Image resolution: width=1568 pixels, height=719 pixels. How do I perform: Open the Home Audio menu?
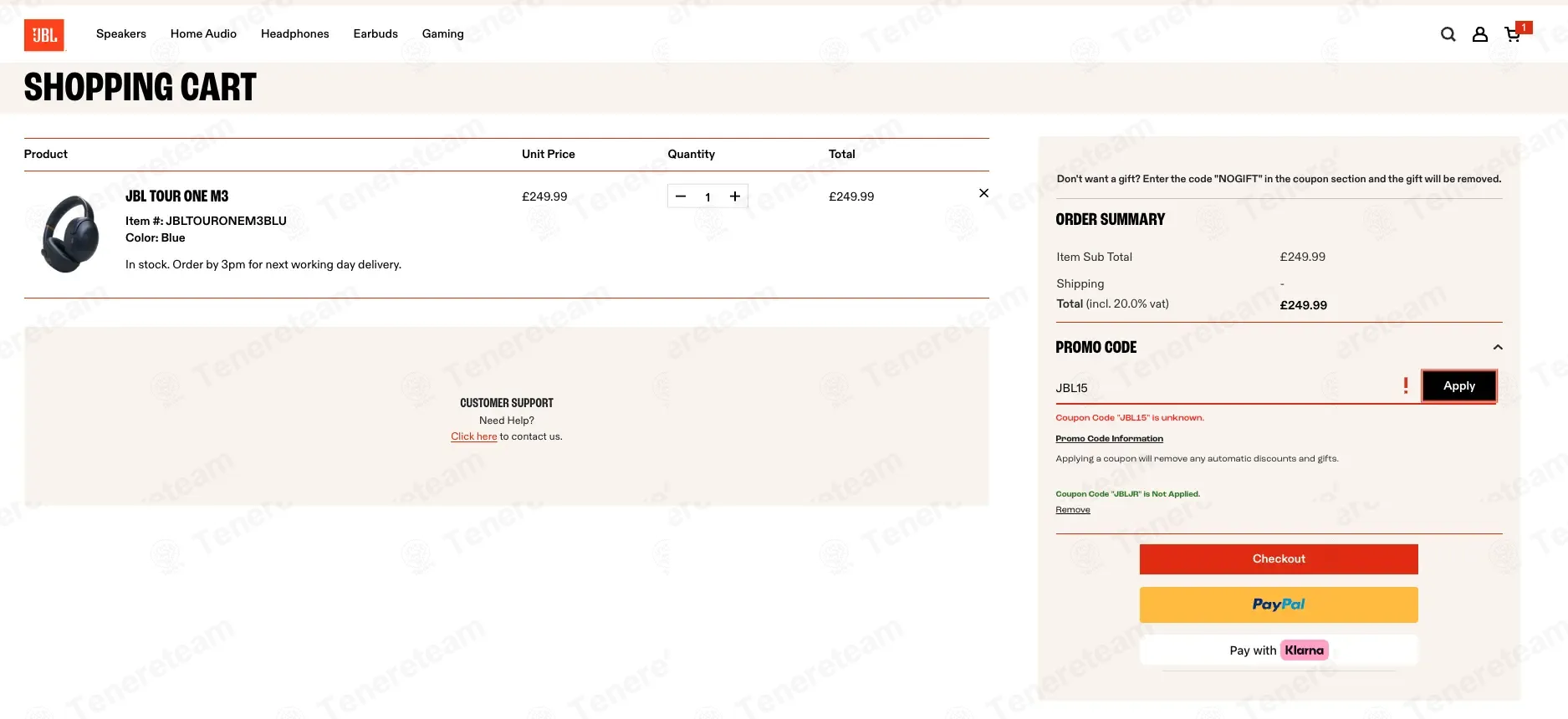click(203, 33)
